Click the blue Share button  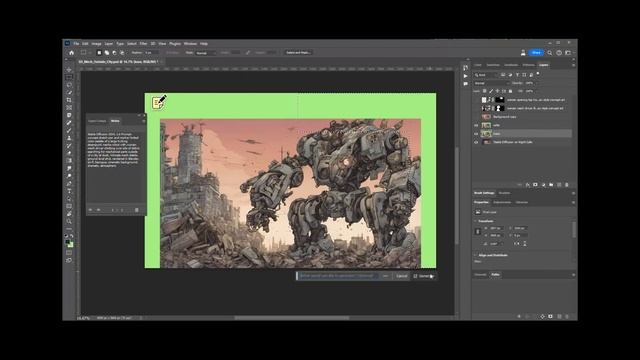tap(536, 53)
